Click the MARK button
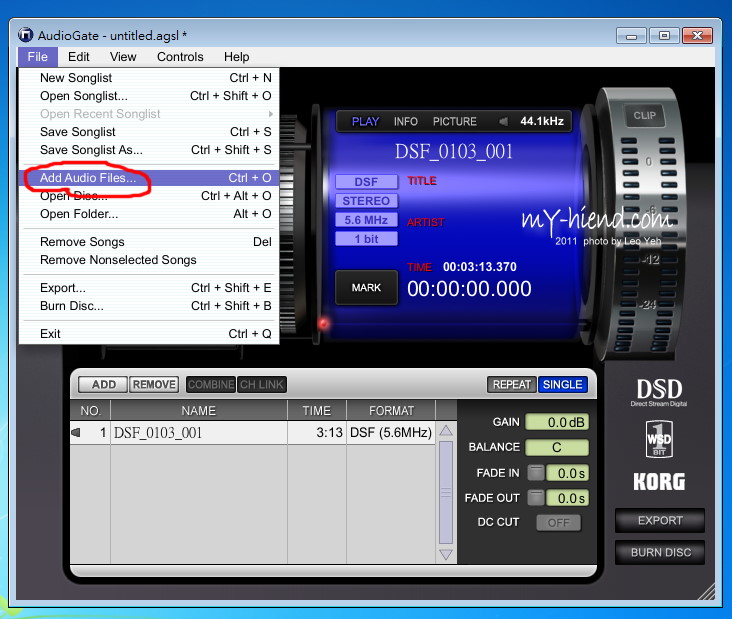 pyautogui.click(x=366, y=288)
